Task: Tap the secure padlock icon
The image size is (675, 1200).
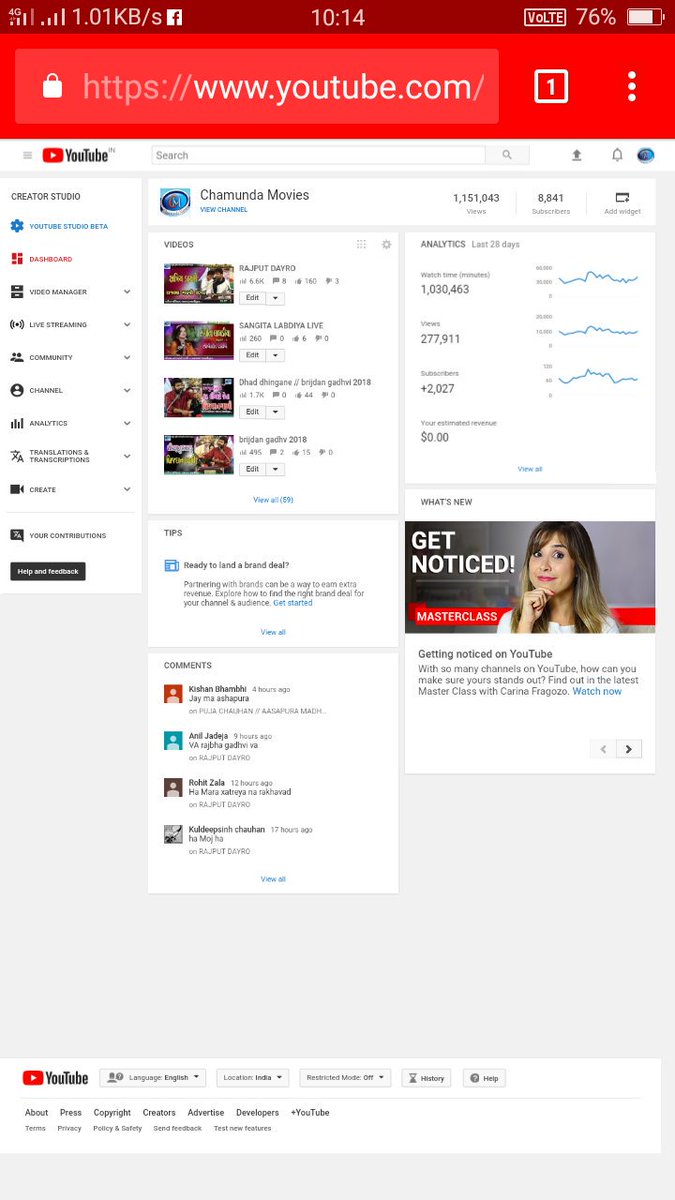Action: click(53, 86)
